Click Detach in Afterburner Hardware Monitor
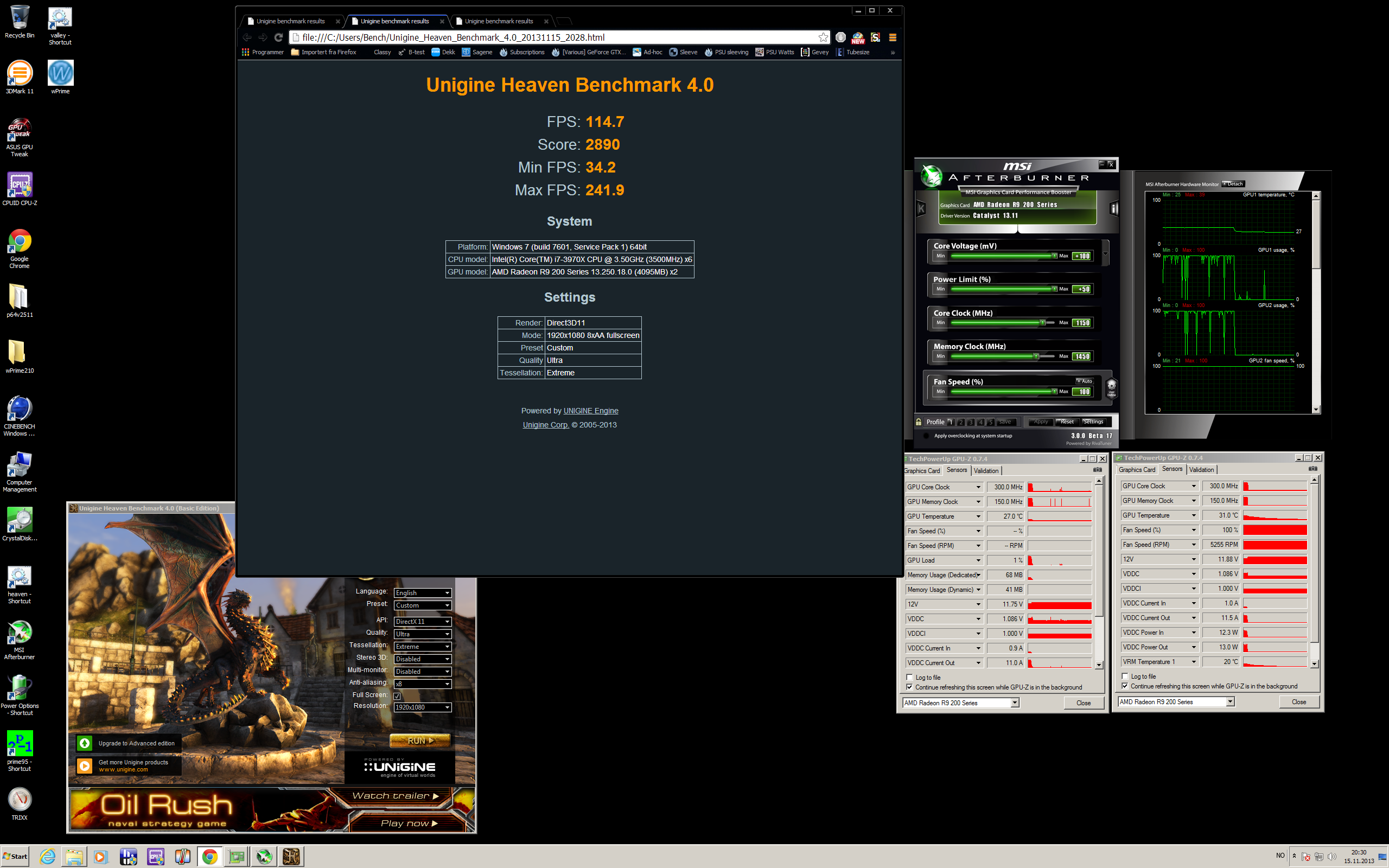Viewport: 1389px width, 868px height. point(1233,184)
